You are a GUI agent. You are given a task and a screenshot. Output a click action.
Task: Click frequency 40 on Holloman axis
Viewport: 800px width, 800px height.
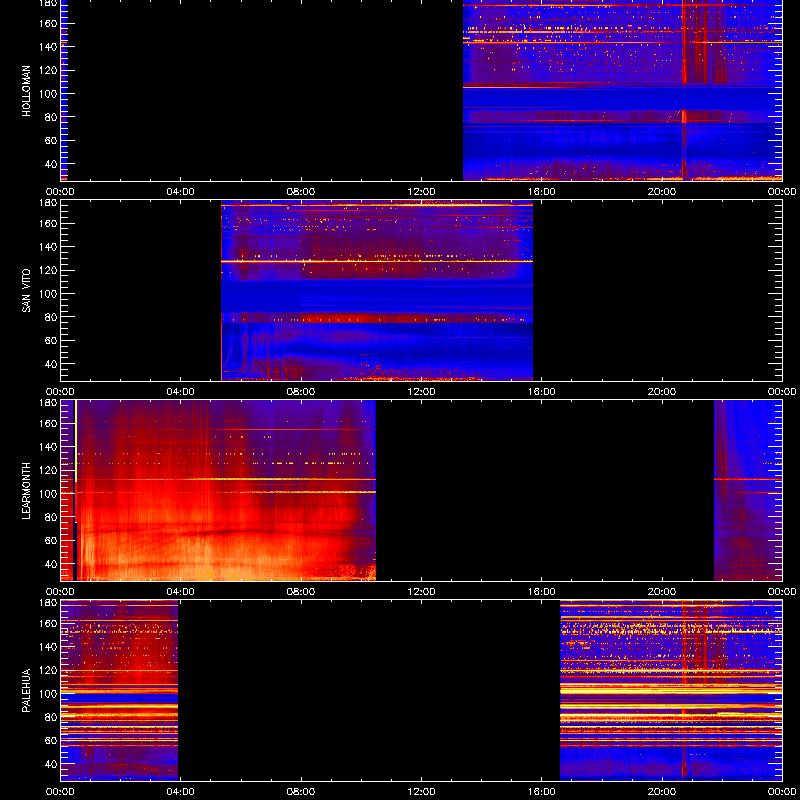click(x=52, y=164)
